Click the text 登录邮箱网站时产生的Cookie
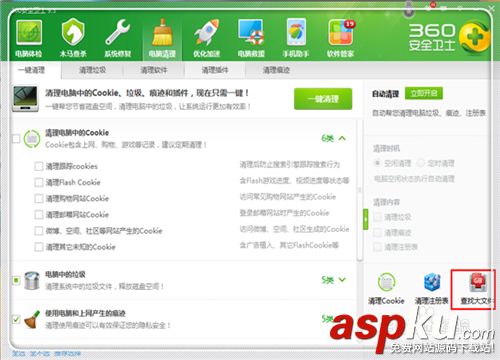 (284, 213)
